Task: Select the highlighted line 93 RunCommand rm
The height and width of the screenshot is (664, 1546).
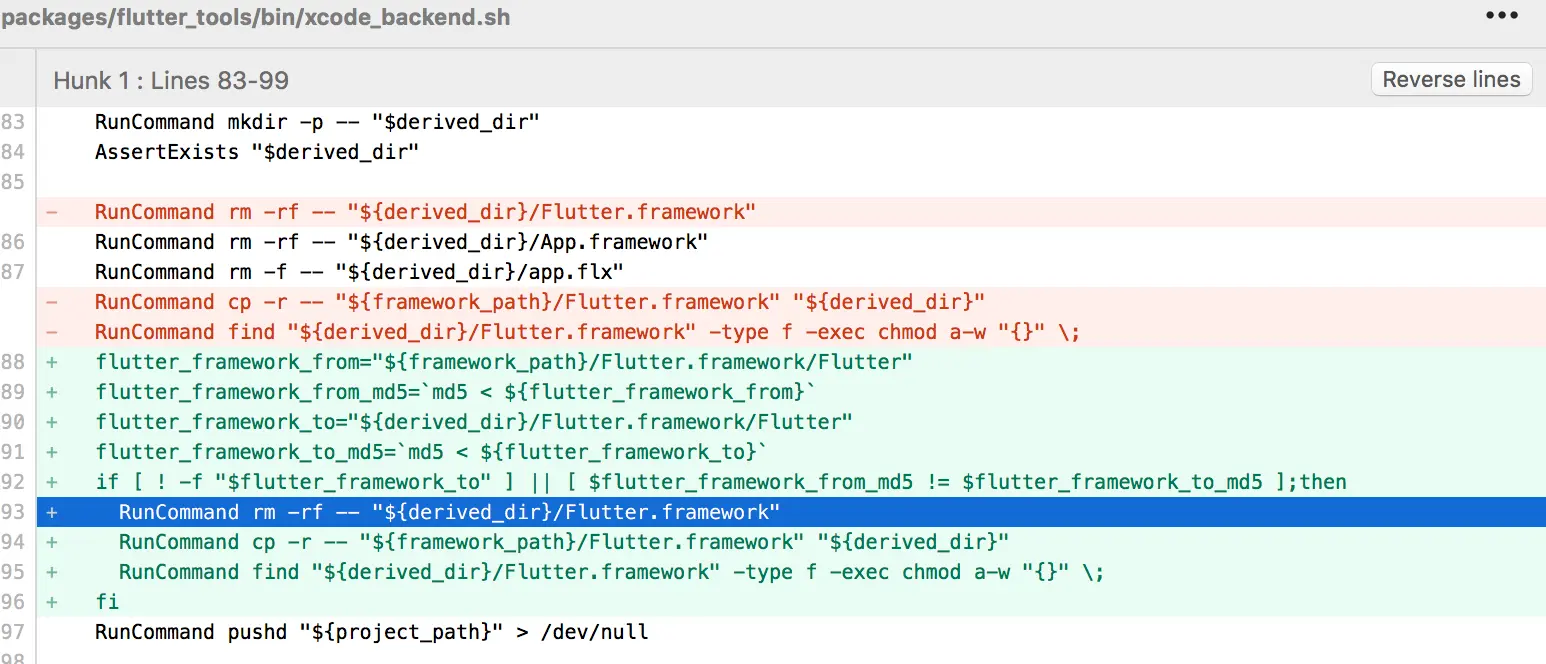Action: click(x=440, y=512)
